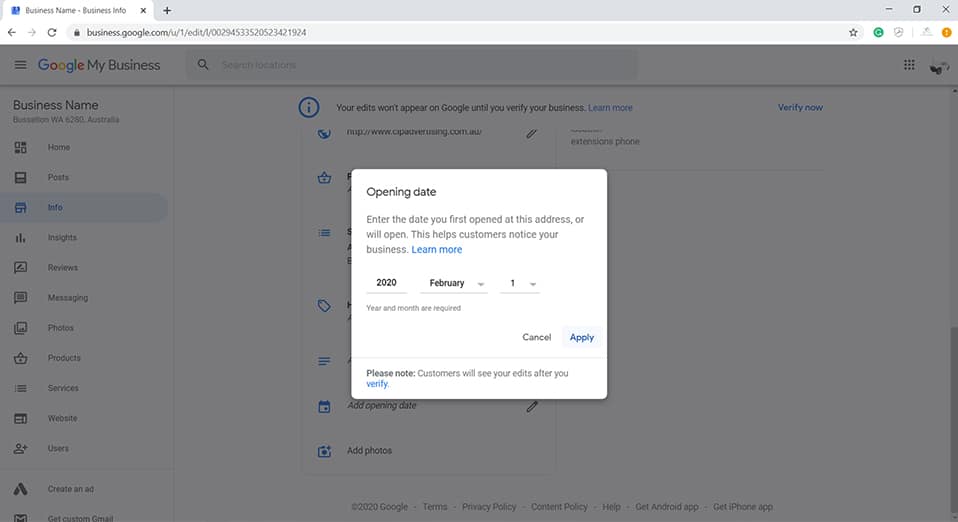Click the Google My Business logo
958x522 pixels.
(x=99, y=65)
